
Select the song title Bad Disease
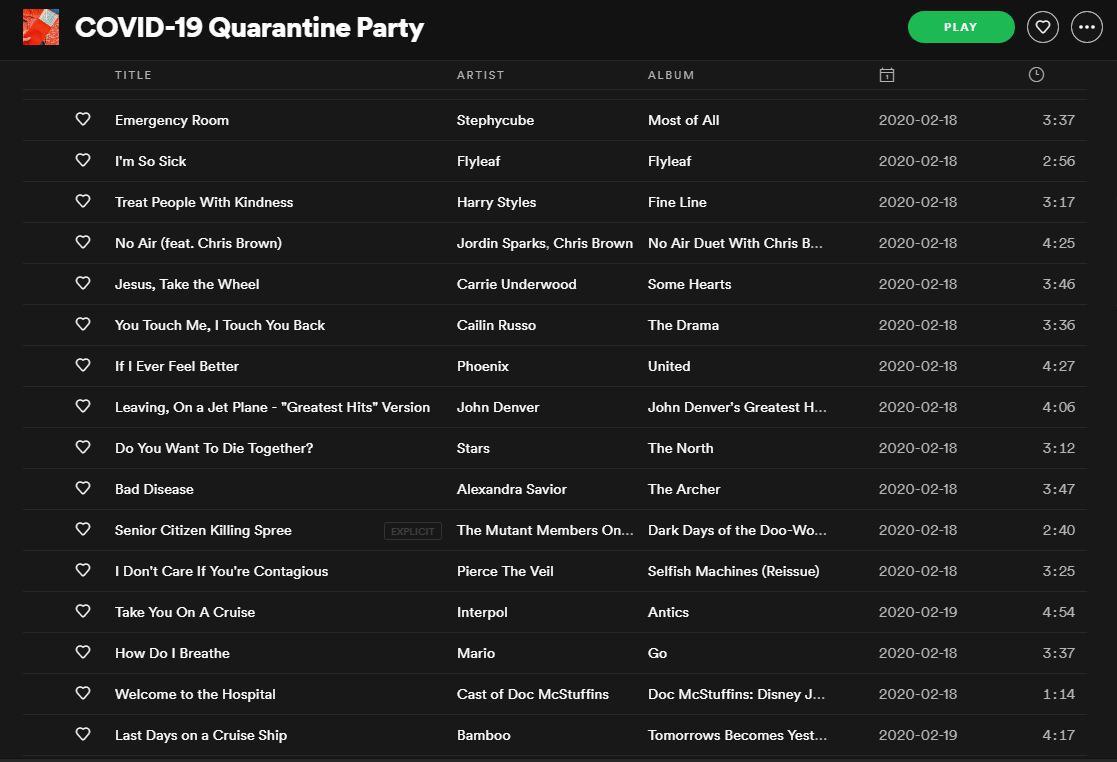click(154, 489)
